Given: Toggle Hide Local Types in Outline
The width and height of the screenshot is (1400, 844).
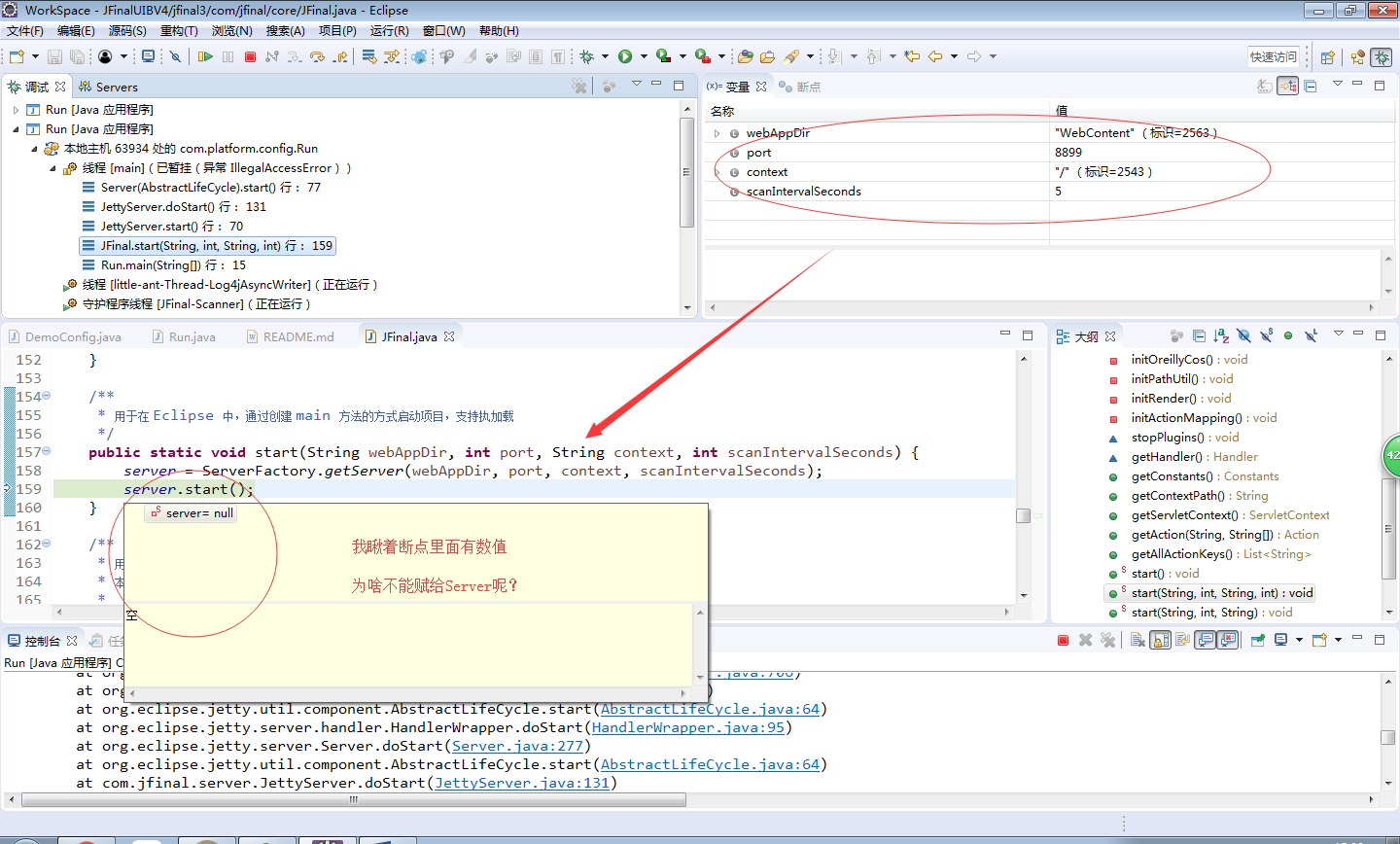Looking at the screenshot, I should point(1311,335).
